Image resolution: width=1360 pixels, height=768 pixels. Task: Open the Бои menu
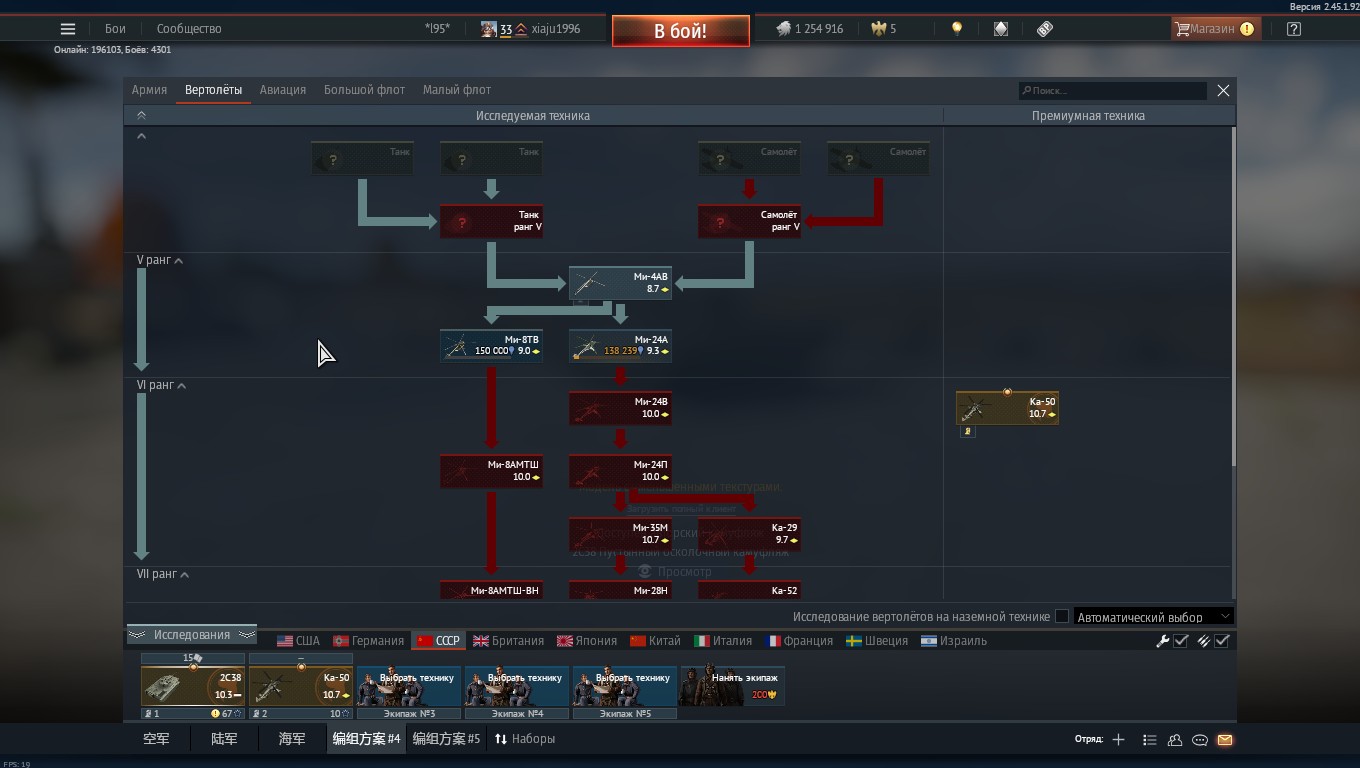(x=115, y=29)
